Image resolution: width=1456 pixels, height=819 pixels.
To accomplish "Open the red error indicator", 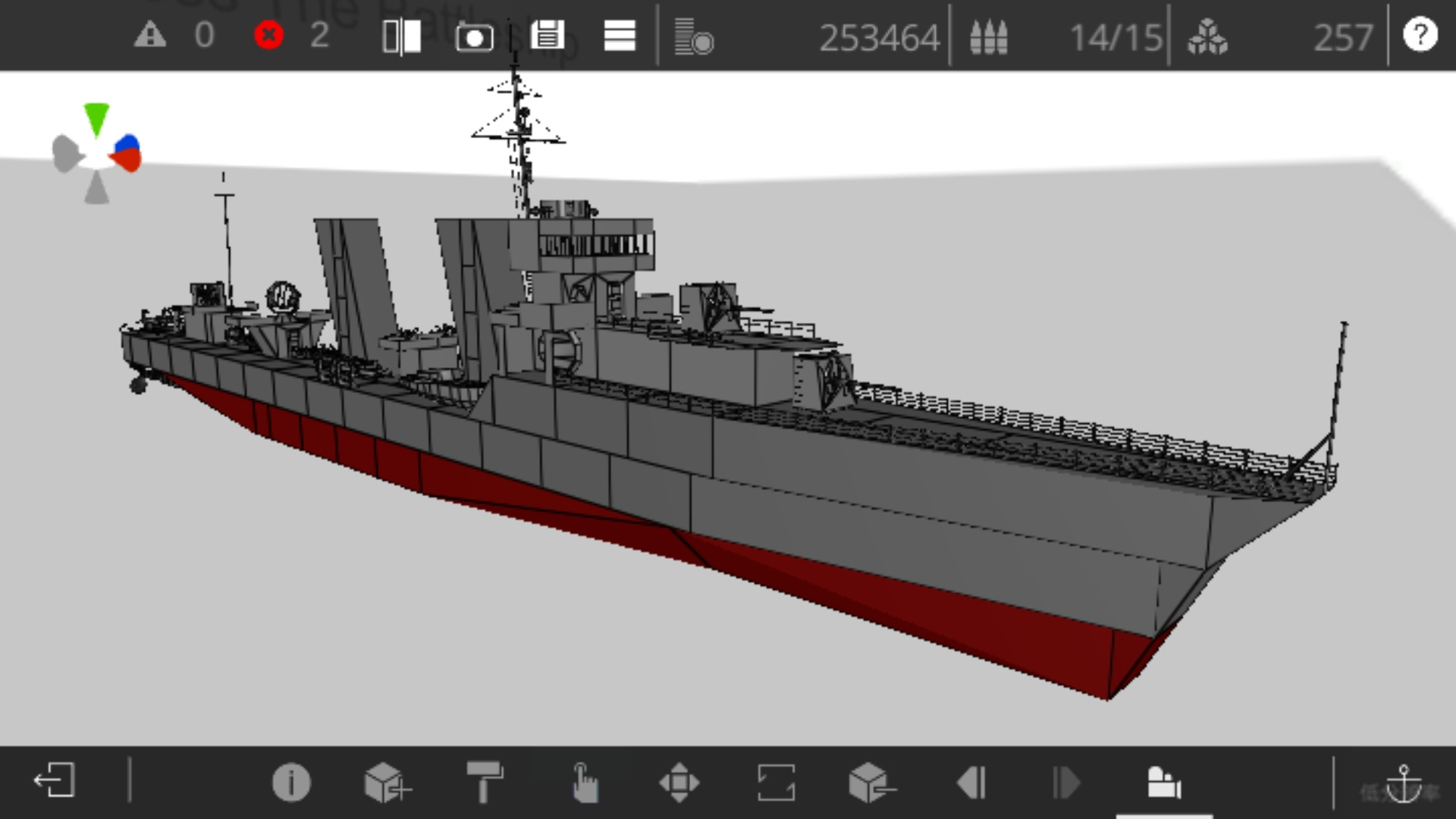I will tap(268, 35).
